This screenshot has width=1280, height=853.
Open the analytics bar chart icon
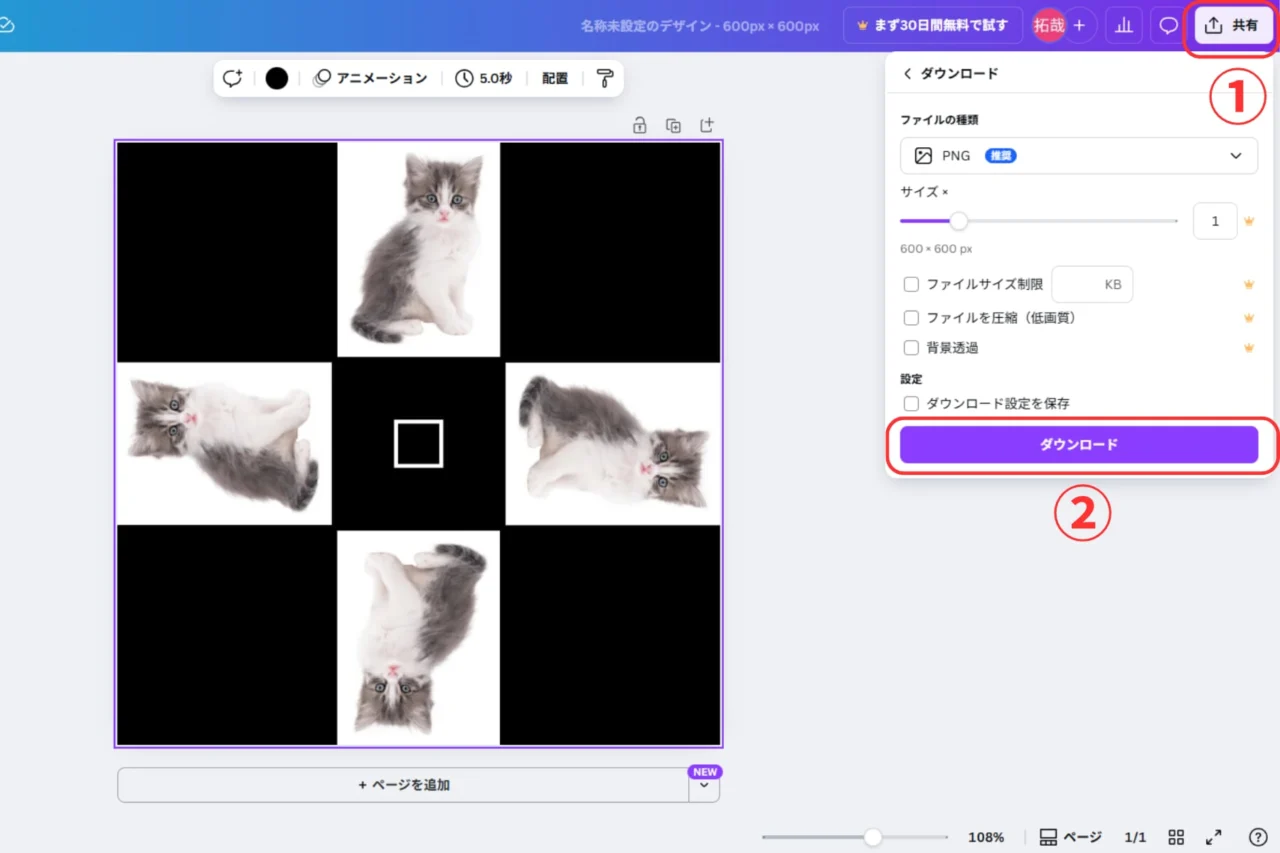1123,26
